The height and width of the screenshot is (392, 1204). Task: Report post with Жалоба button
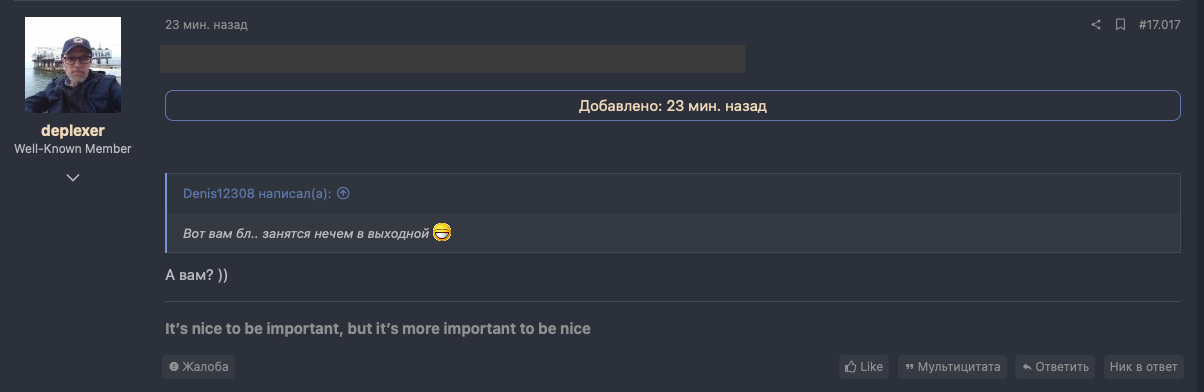coord(199,367)
